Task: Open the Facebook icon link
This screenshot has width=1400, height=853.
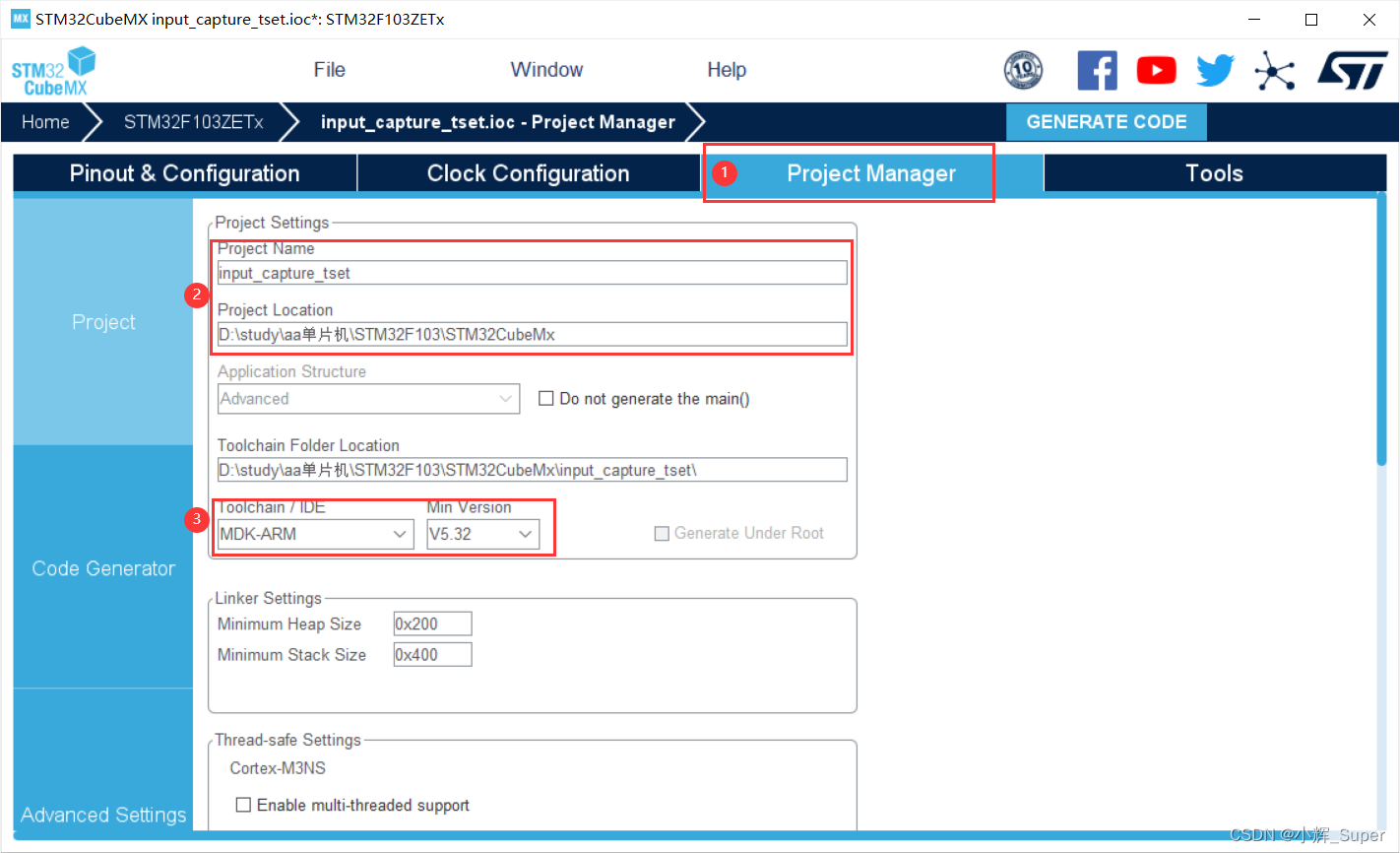Action: (x=1097, y=70)
